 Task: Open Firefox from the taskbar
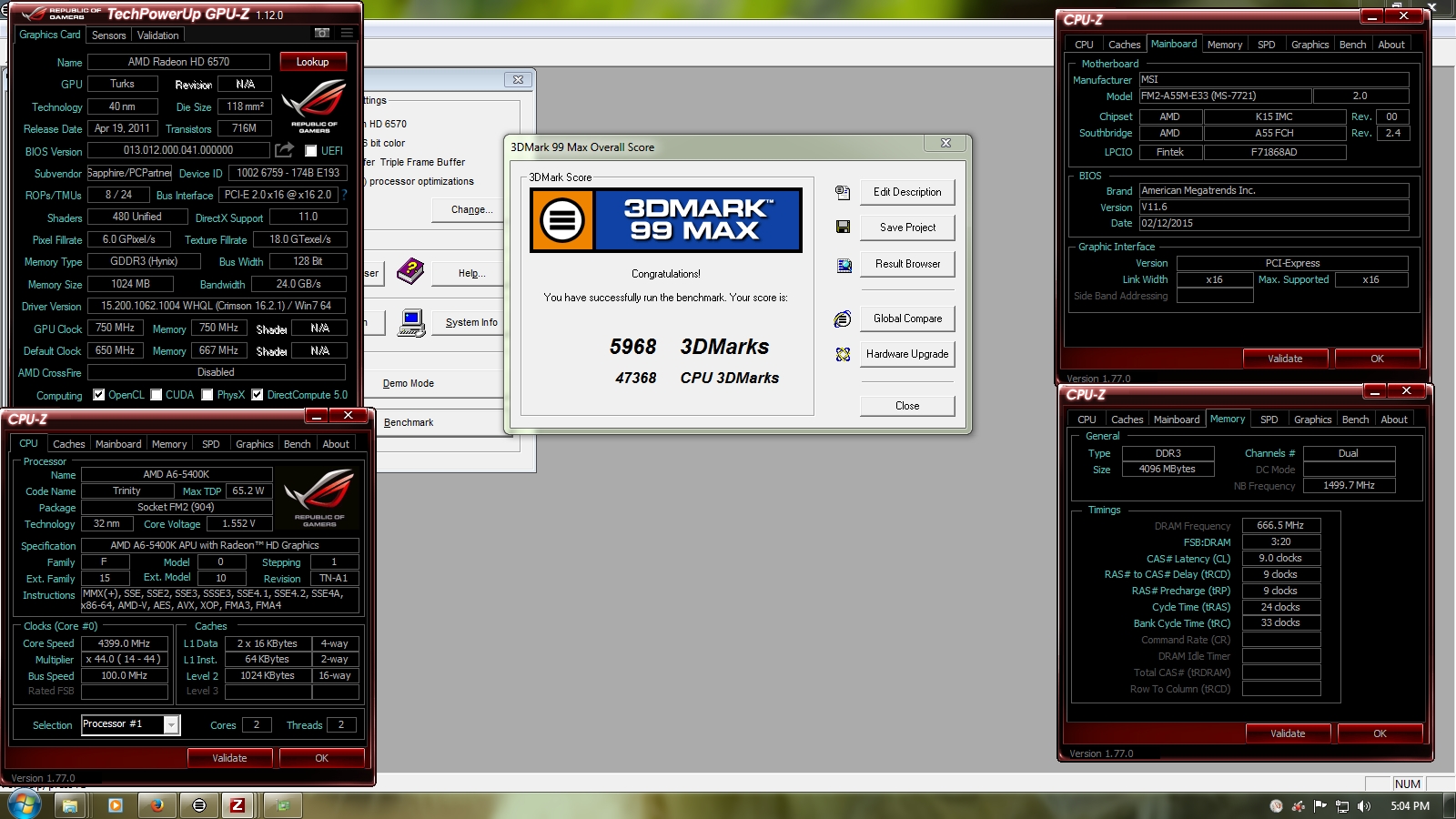(157, 805)
